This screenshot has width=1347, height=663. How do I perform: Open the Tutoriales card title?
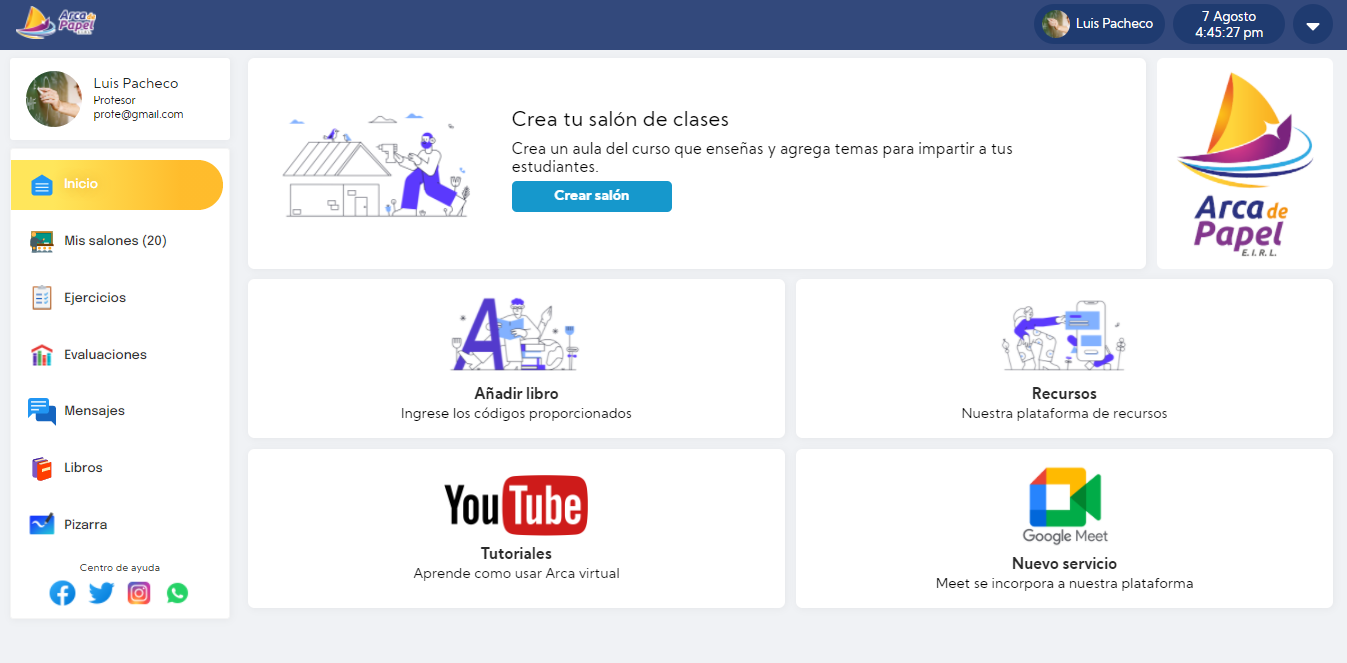pyautogui.click(x=516, y=554)
